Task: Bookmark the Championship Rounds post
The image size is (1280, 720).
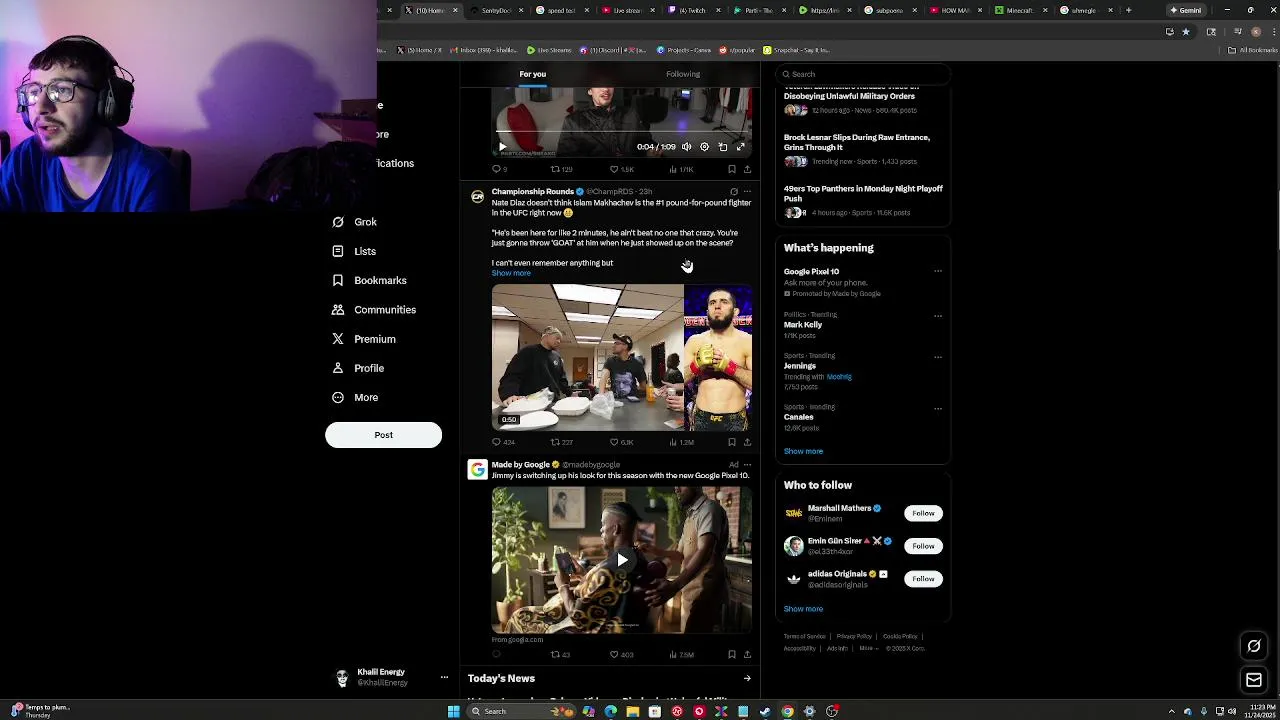Action: [731, 442]
